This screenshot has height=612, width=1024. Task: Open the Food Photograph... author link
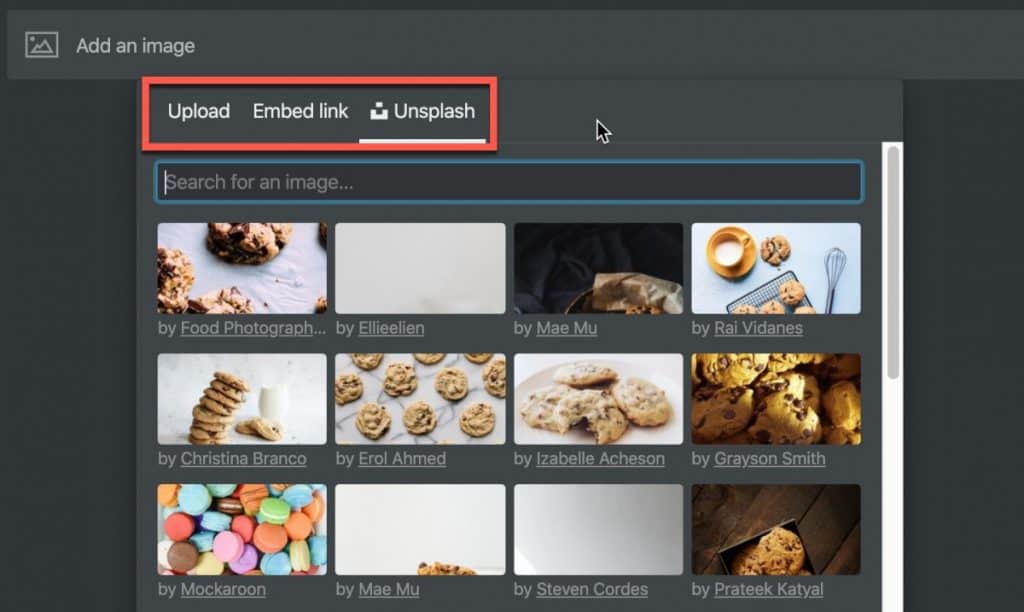tap(253, 328)
